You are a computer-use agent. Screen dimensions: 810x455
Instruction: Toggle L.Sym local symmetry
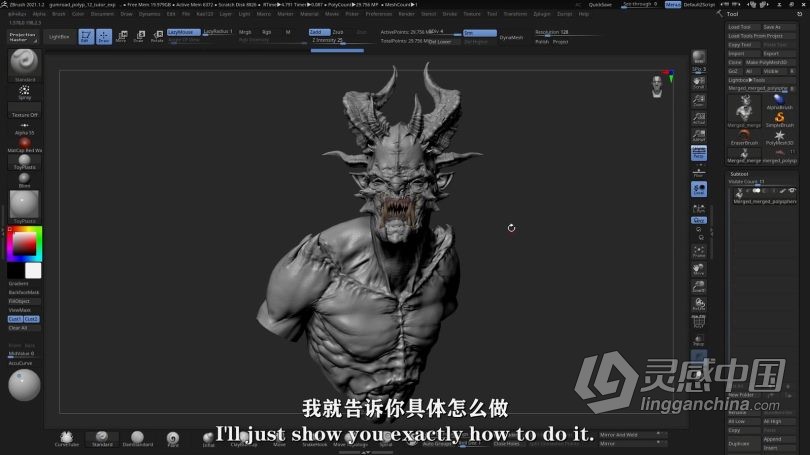coord(699,209)
